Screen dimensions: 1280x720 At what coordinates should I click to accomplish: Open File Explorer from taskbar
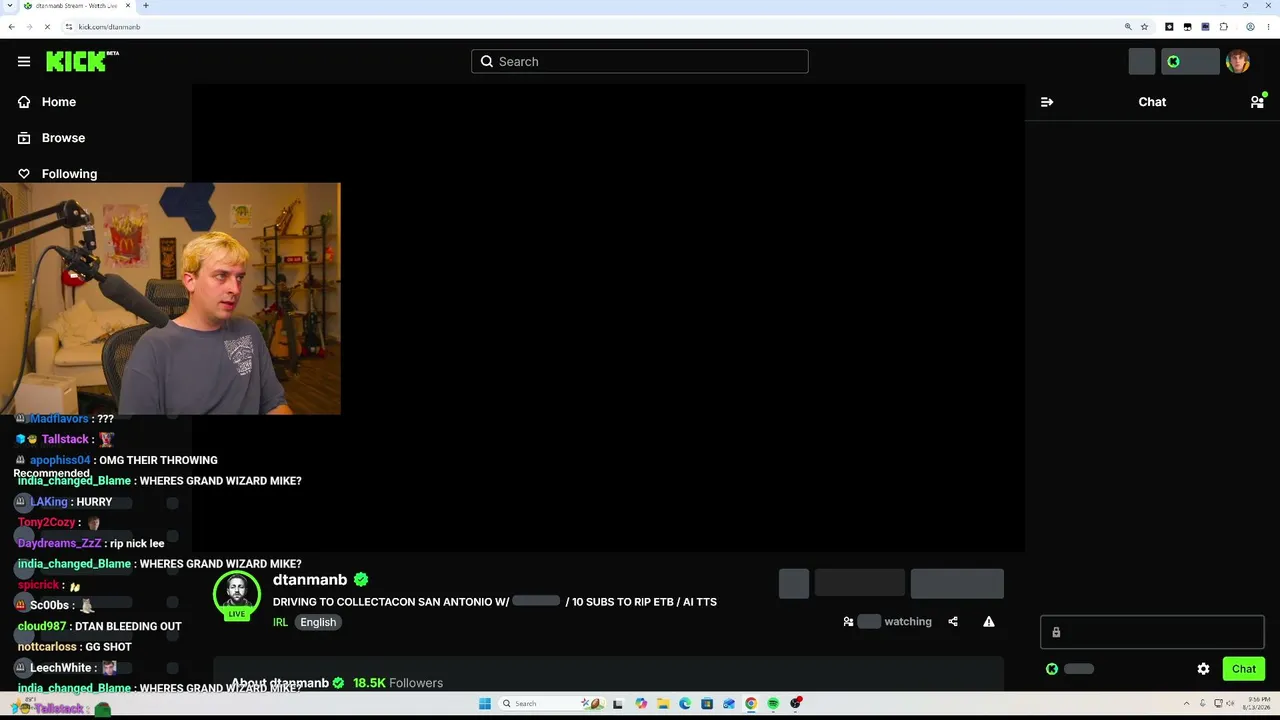tap(663, 704)
